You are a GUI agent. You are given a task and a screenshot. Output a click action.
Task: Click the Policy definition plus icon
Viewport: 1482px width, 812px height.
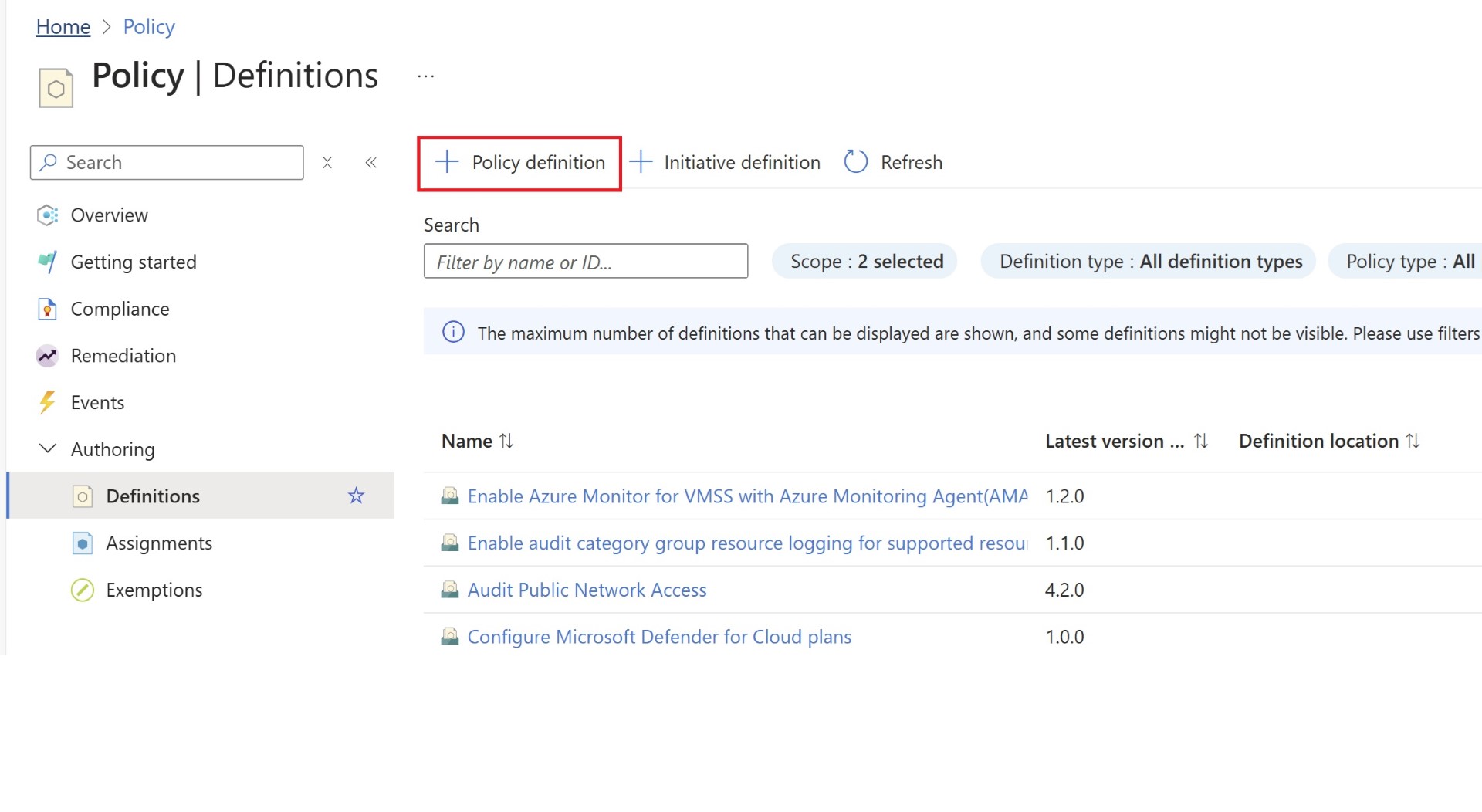pos(447,162)
